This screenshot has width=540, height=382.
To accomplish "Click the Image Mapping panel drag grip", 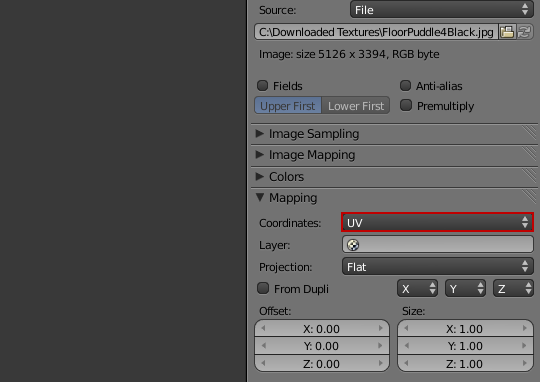I will [x=529, y=154].
